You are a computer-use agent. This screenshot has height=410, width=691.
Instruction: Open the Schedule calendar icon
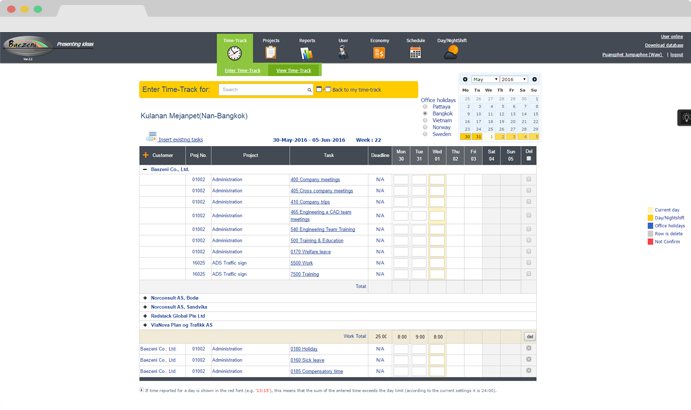(x=415, y=53)
